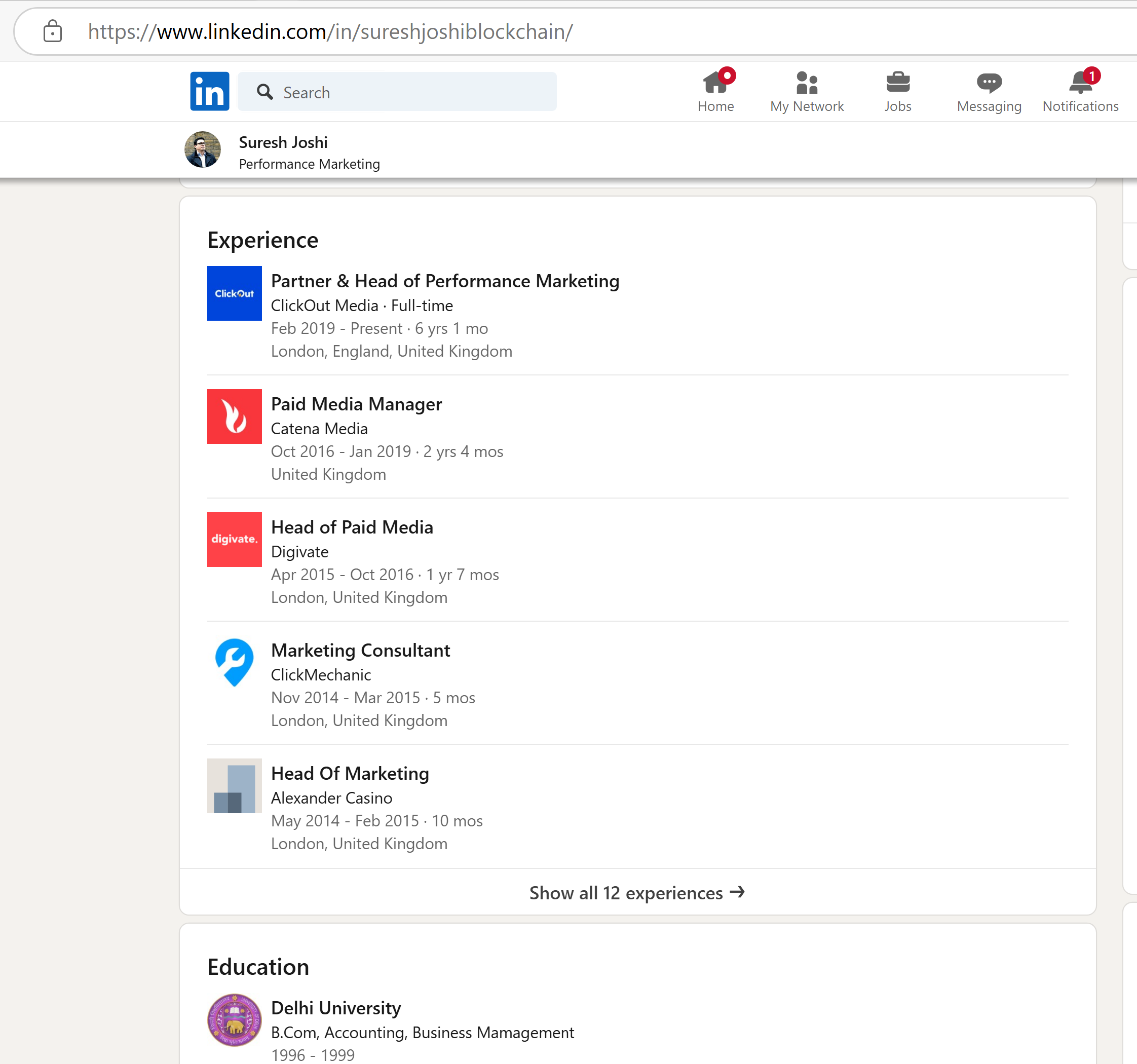Click the browser site lock icon

[53, 31]
